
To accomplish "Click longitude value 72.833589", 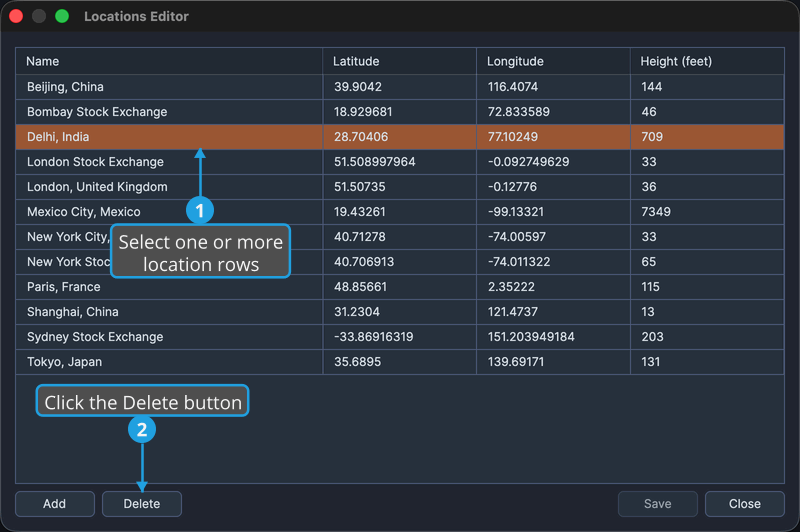I will (x=519, y=112).
